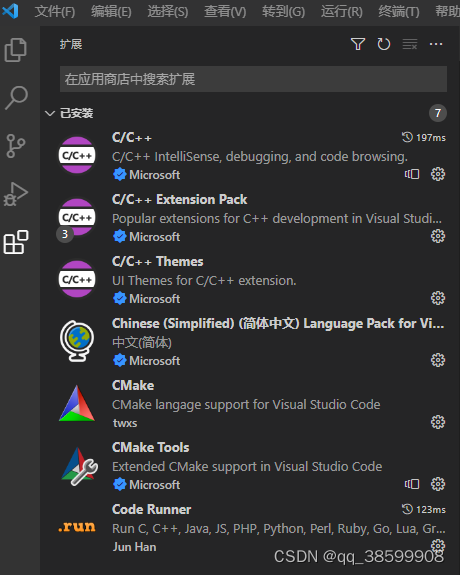Open the C/C++ Extension Pack title
The image size is (460, 575).
coord(179,199)
